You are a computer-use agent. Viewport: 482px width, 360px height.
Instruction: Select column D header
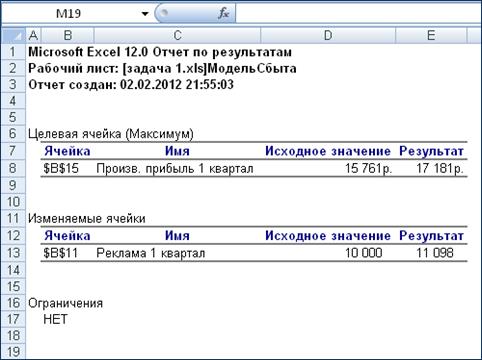pos(328,35)
